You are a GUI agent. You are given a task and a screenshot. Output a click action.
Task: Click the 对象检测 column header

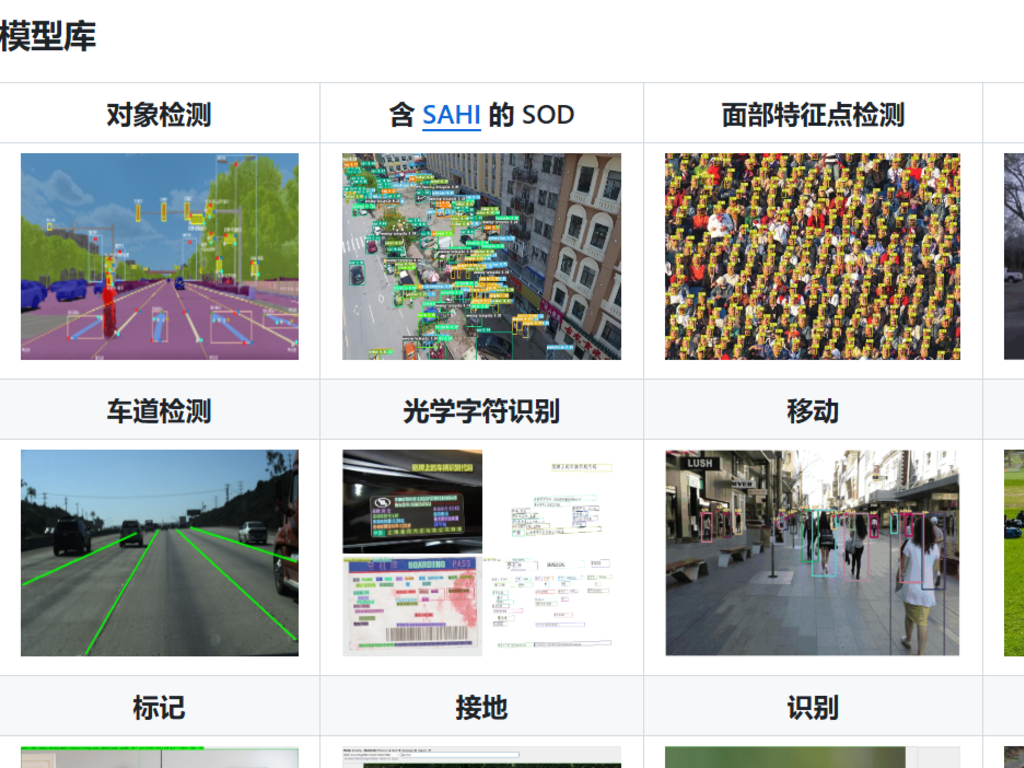point(159,115)
